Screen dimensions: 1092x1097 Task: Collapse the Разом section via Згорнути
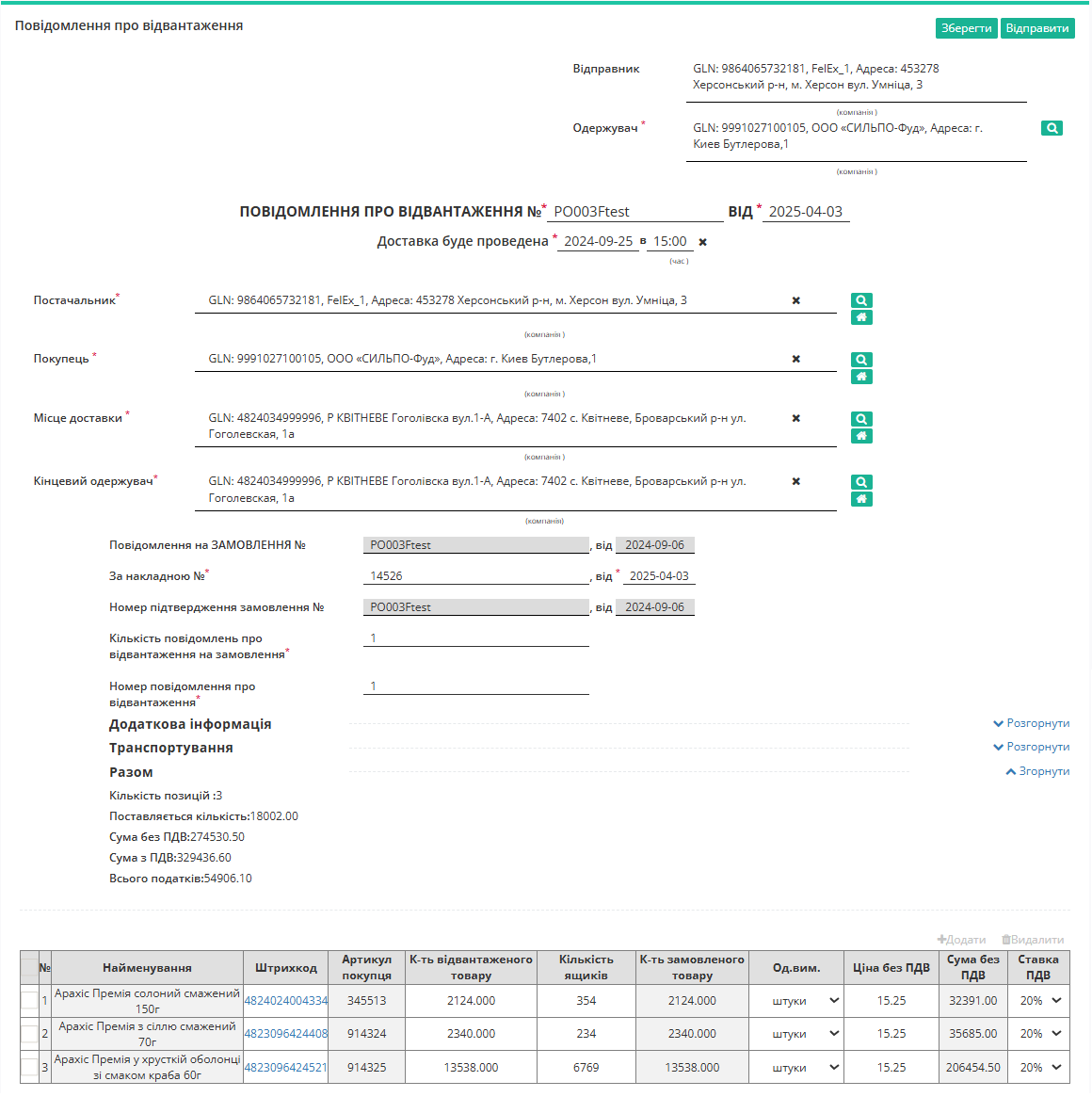(x=1037, y=771)
